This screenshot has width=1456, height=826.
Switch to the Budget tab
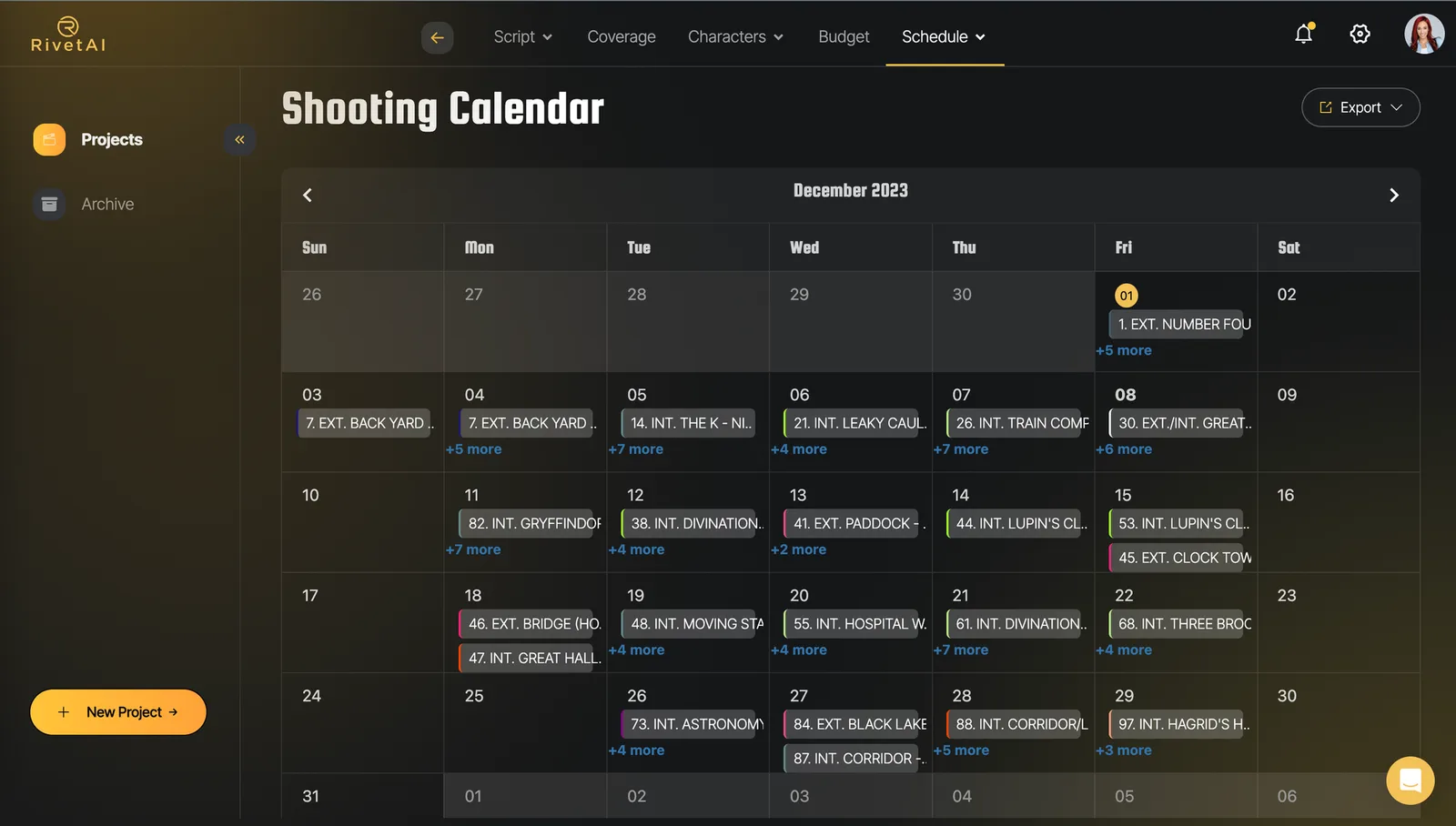(844, 37)
